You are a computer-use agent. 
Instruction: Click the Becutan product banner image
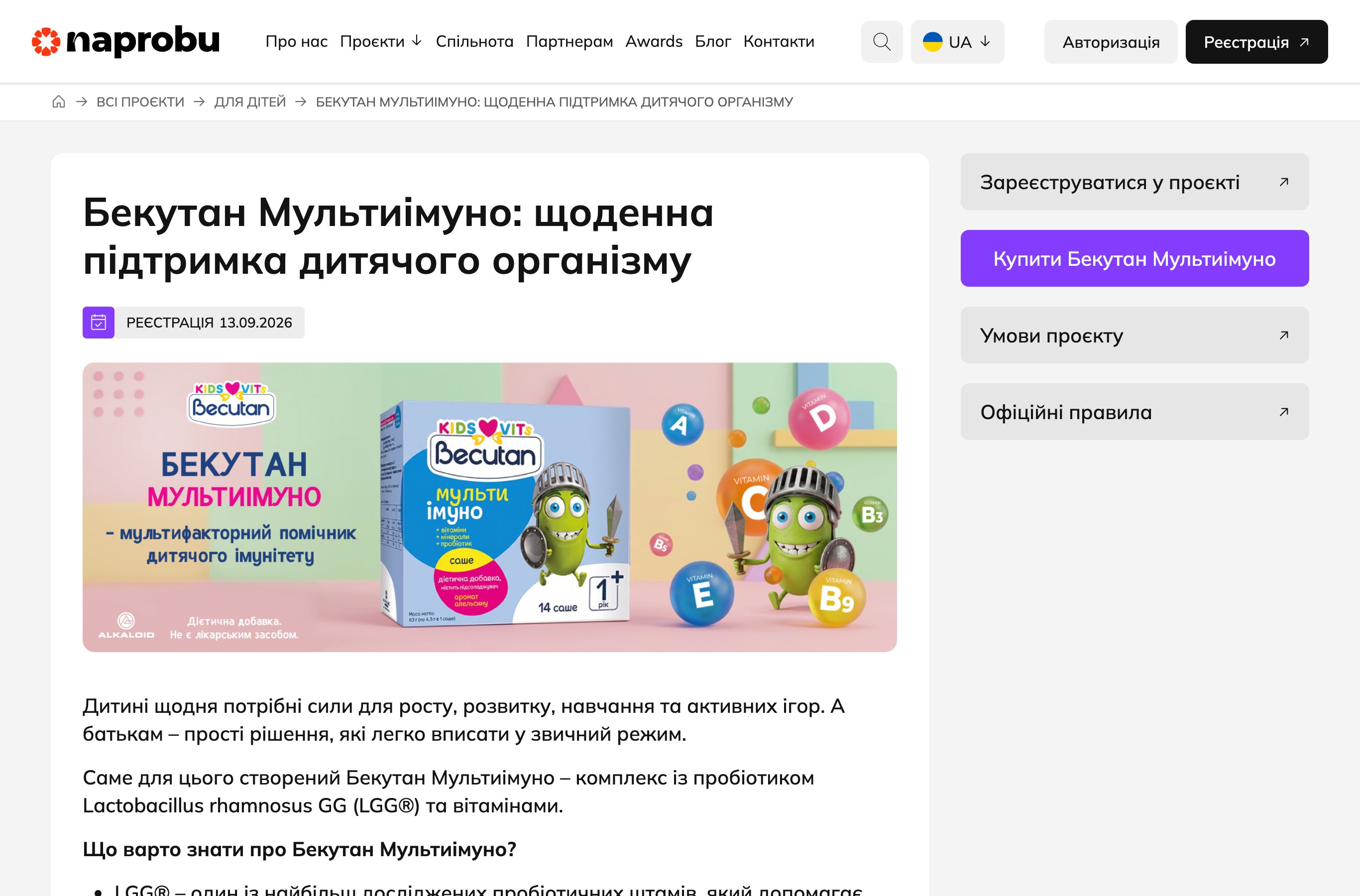point(490,507)
